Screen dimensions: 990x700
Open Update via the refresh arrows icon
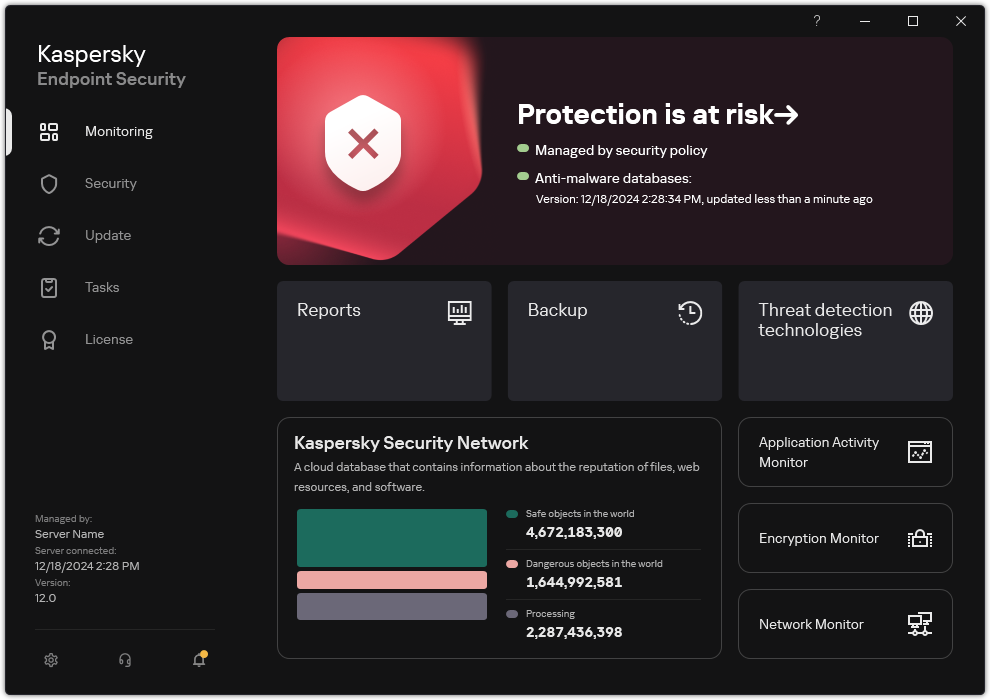(x=49, y=235)
